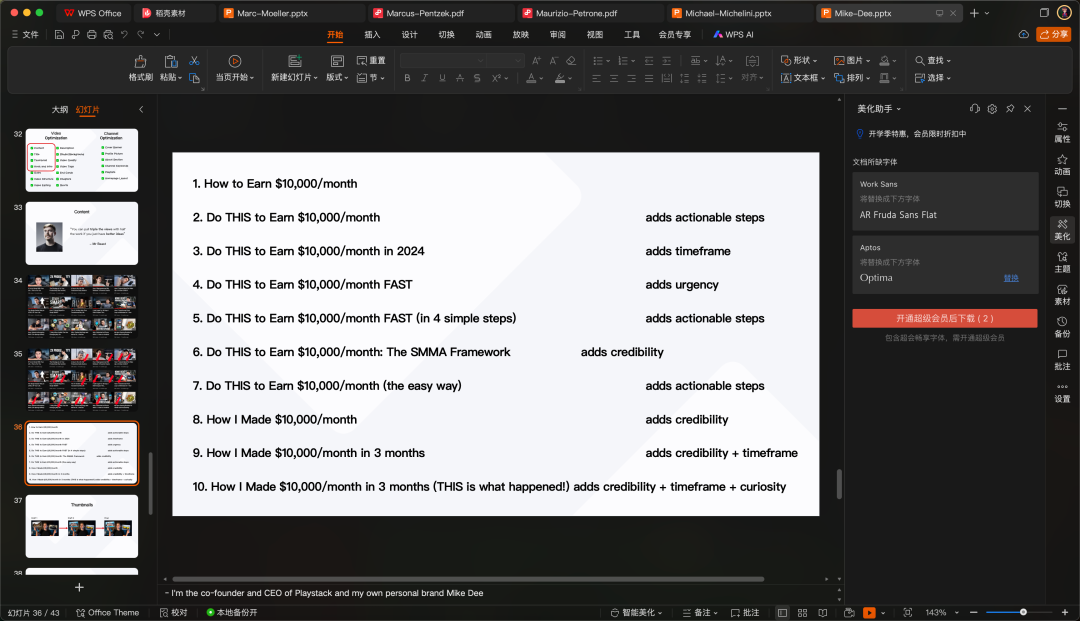Toggle text shadow (S) formatting
The height and width of the screenshot is (621, 1080).
[477, 78]
